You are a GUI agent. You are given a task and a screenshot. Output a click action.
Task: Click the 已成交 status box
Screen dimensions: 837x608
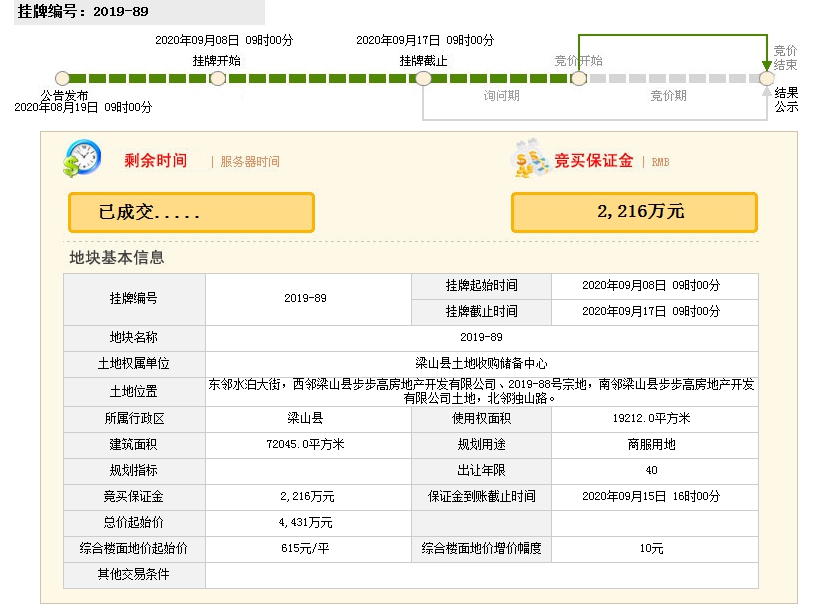(191, 212)
